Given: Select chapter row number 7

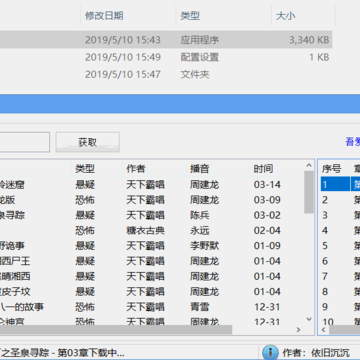Looking at the screenshot, I should click(340, 276).
